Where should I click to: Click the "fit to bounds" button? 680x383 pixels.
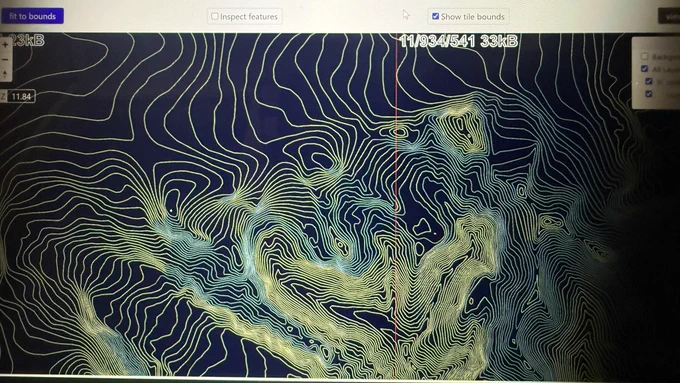[x=32, y=16]
